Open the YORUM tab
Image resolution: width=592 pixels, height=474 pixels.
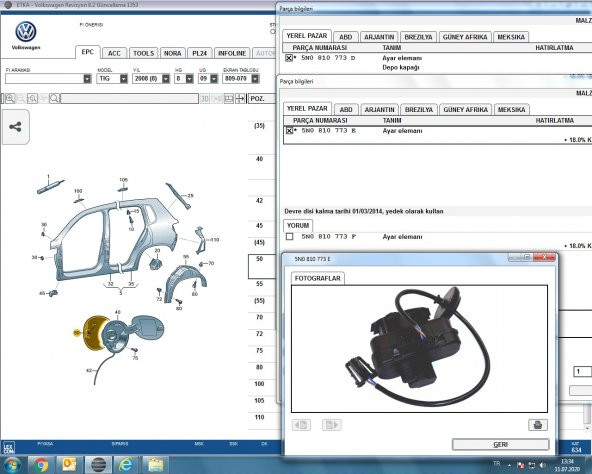click(298, 225)
